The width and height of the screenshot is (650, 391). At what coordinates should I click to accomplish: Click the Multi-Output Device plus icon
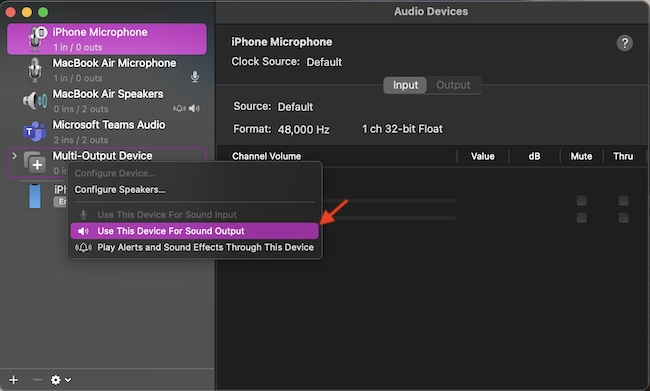(35, 163)
